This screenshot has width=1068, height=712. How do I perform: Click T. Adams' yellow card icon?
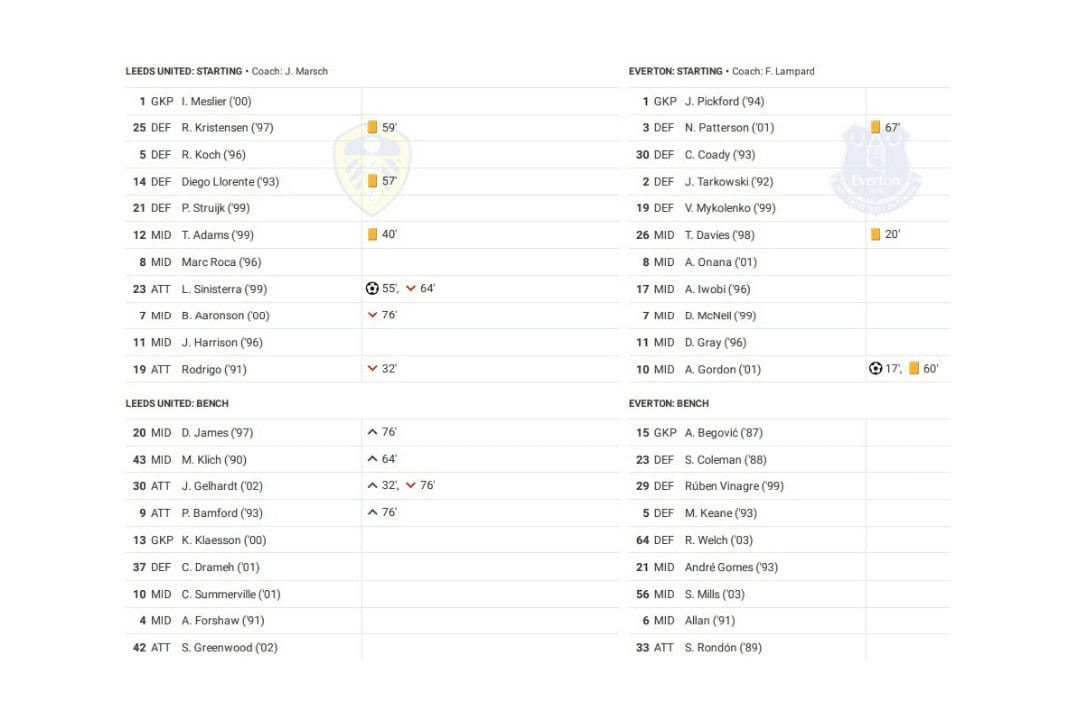[372, 235]
